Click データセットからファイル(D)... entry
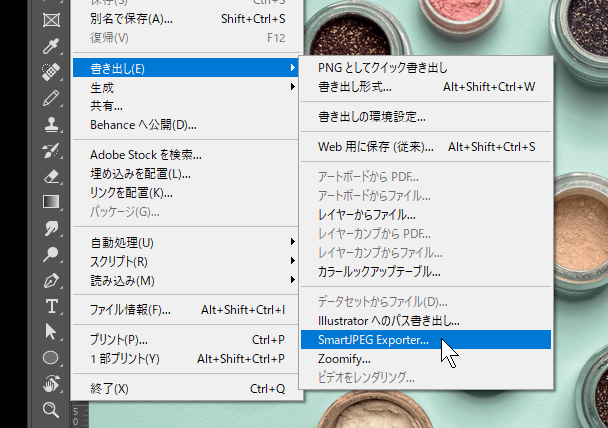 click(426, 302)
